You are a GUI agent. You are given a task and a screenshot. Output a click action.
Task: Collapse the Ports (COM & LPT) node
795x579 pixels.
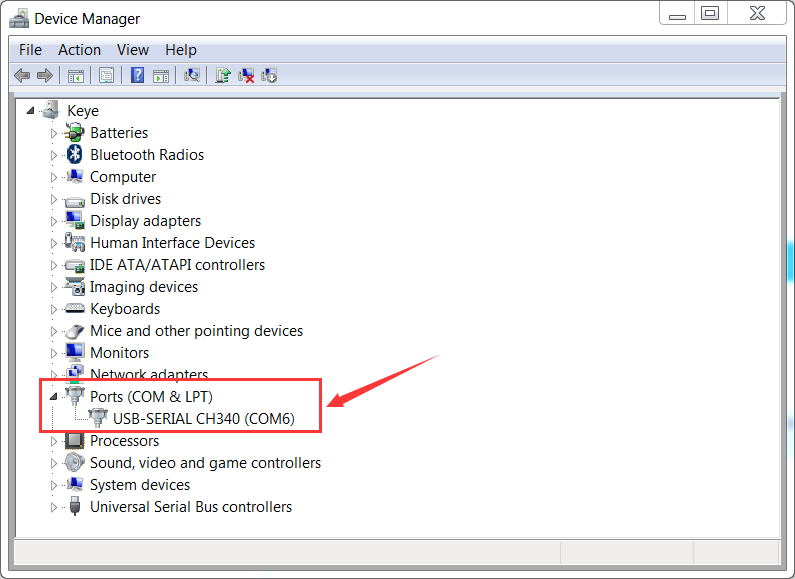54,397
